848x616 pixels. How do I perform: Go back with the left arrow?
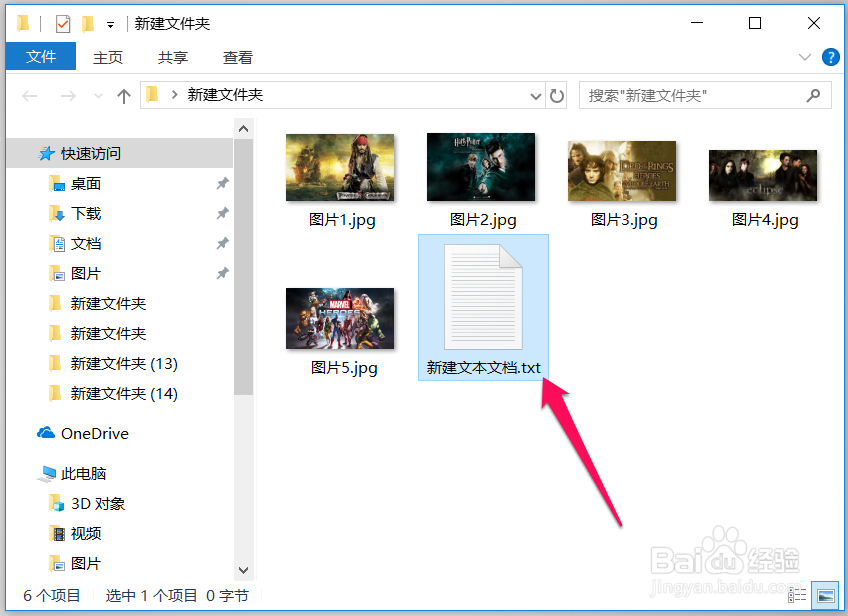coord(30,96)
